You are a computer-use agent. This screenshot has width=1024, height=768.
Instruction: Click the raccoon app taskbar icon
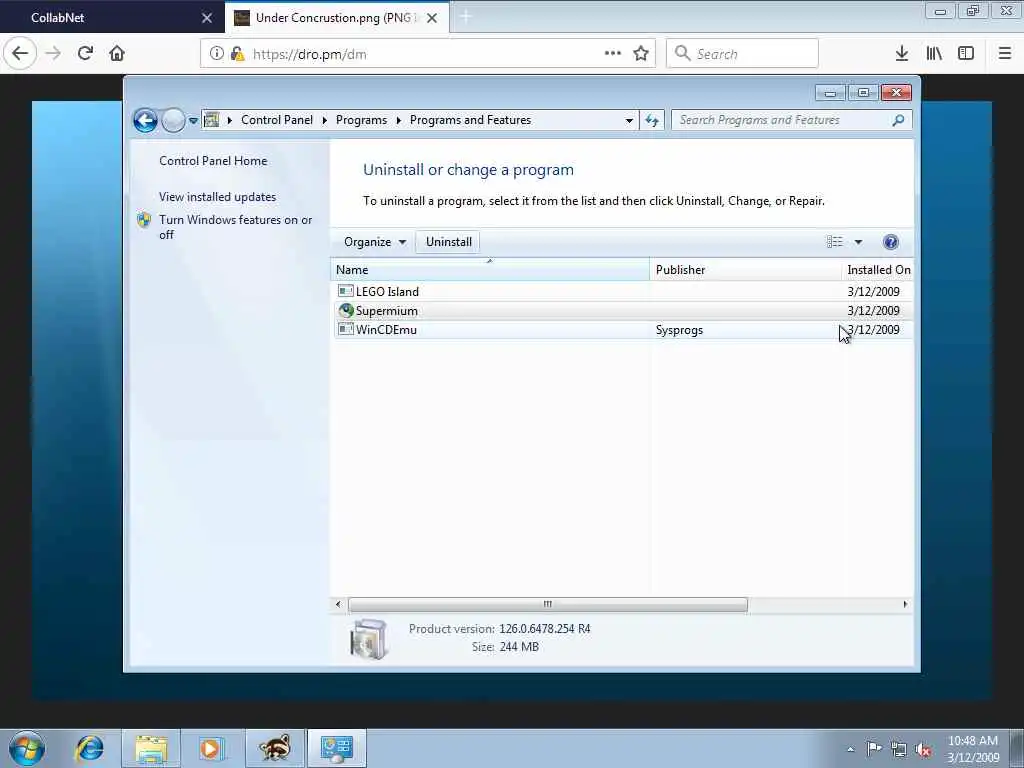274,748
